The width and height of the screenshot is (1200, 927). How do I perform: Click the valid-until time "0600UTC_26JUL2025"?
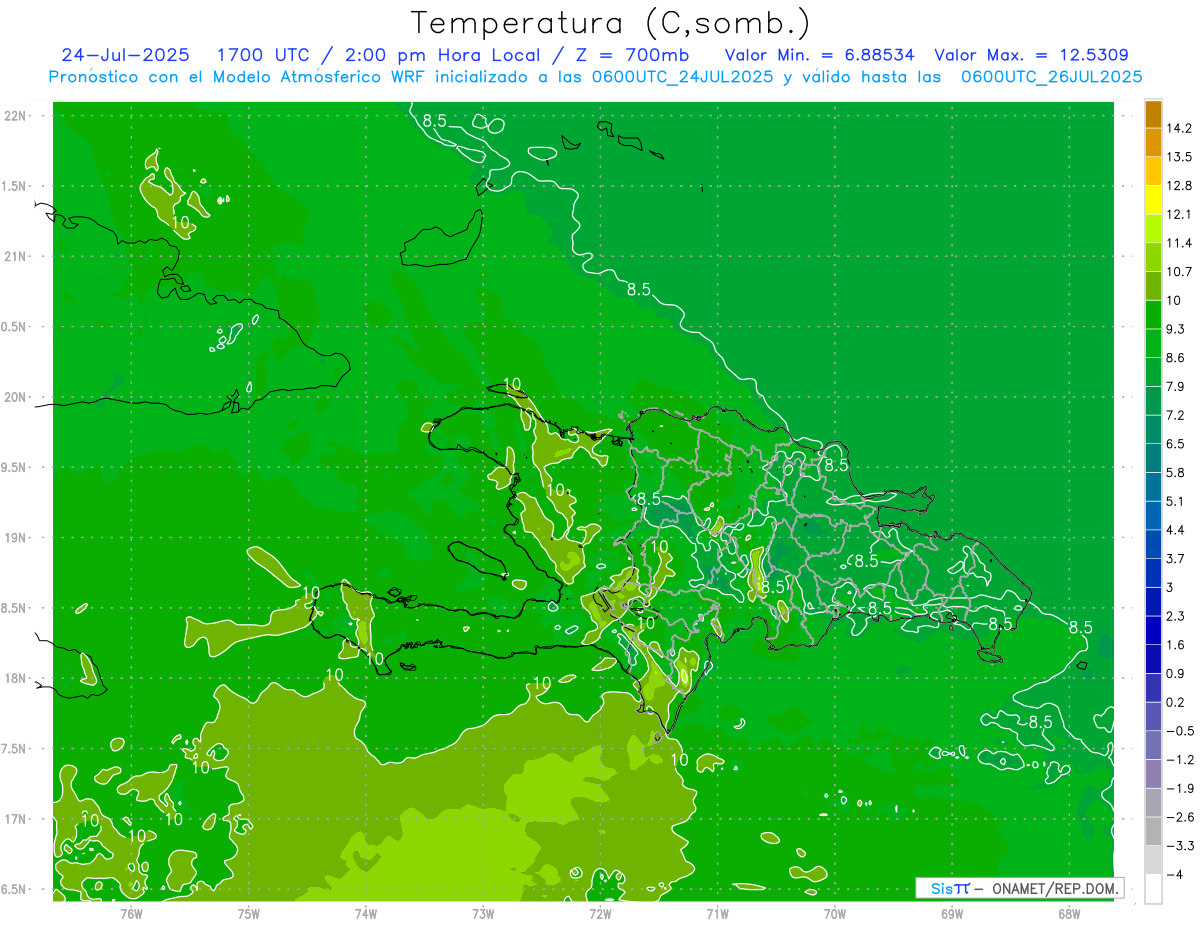tap(1051, 77)
